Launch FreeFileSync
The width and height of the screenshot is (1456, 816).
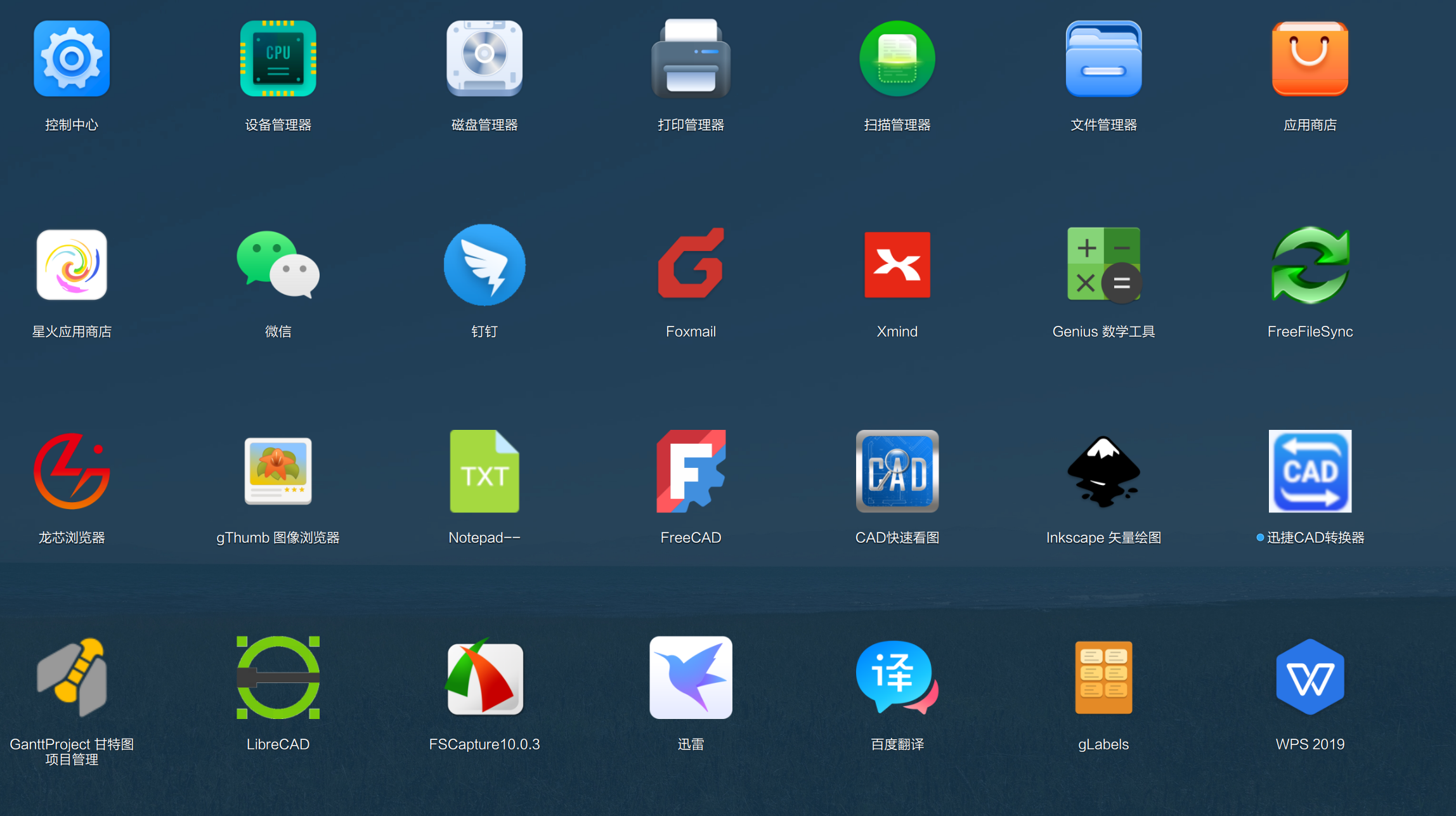click(1310, 264)
